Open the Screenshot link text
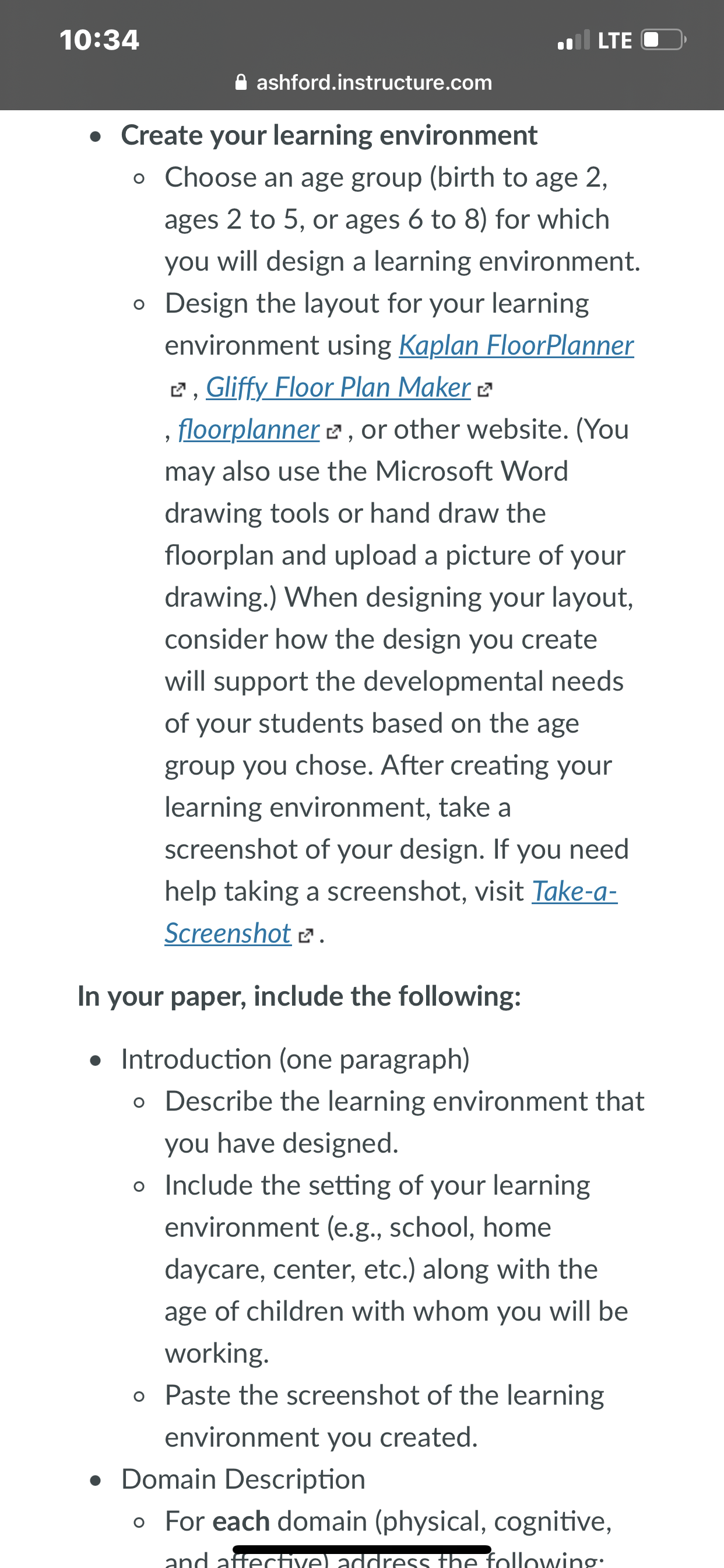This screenshot has height=1568, width=724. 228,933
